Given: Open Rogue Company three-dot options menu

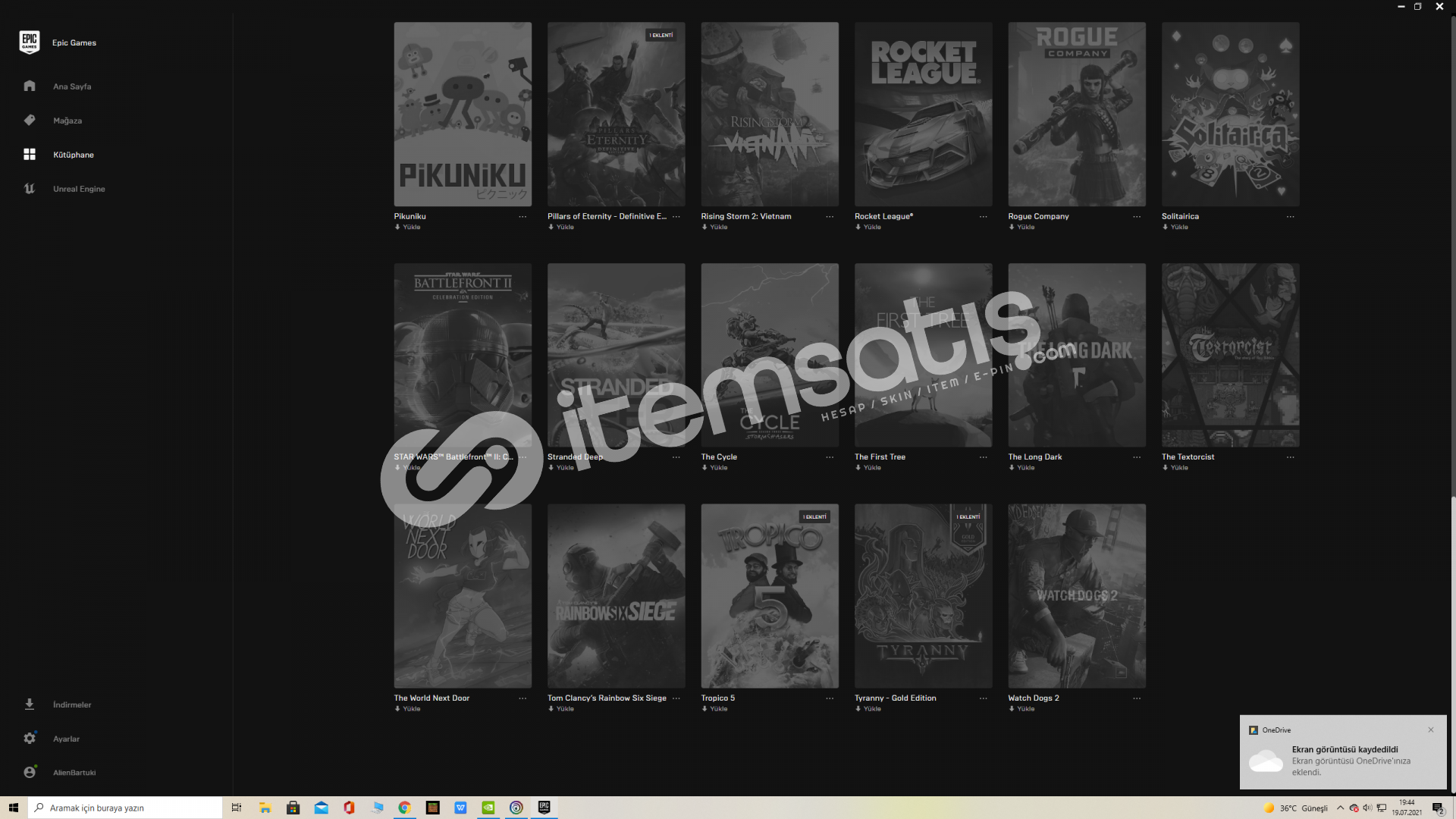Looking at the screenshot, I should 1137,217.
